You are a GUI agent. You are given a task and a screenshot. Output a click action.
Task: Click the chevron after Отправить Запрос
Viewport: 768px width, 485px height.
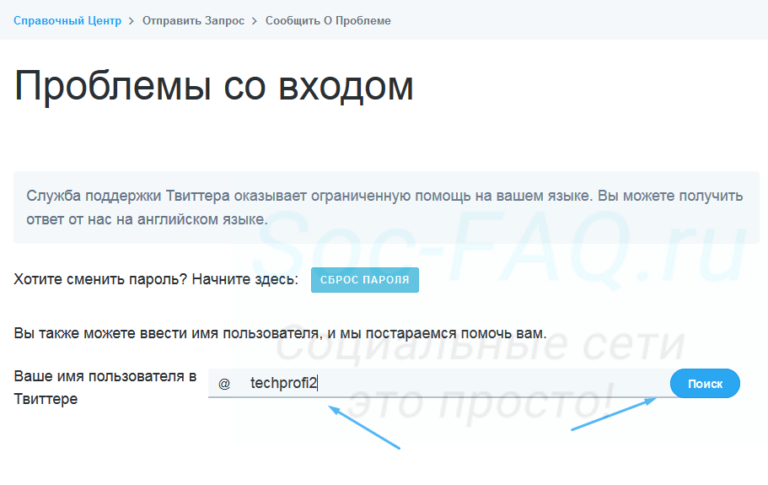coord(254,21)
